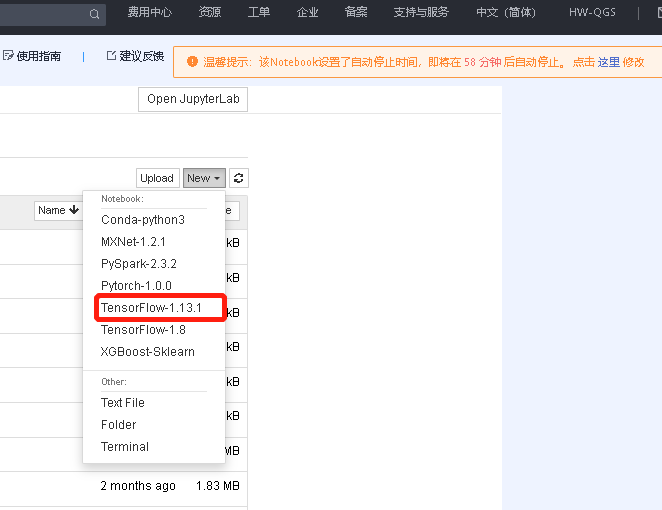Screen dimensions: 662x510
Task: Click the search magnifier icon
Action: pos(95,14)
